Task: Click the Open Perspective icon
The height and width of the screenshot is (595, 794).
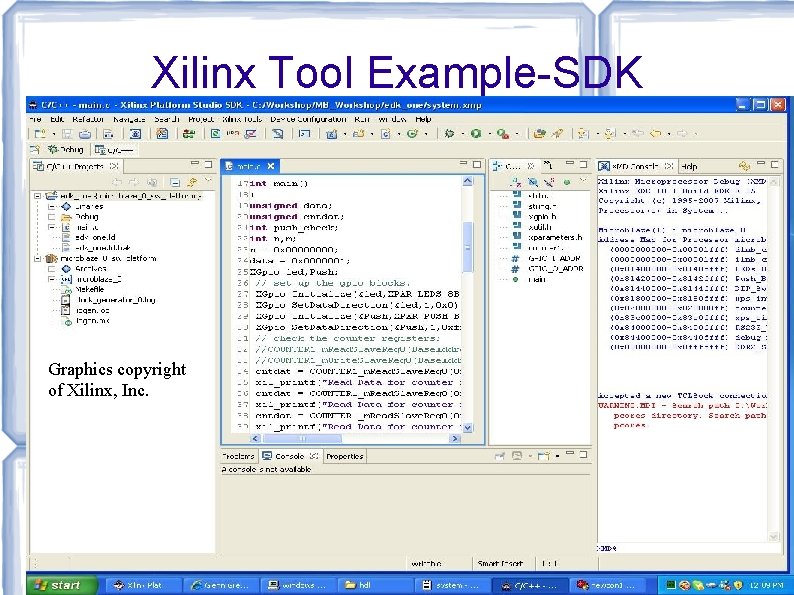Action: click(x=34, y=149)
